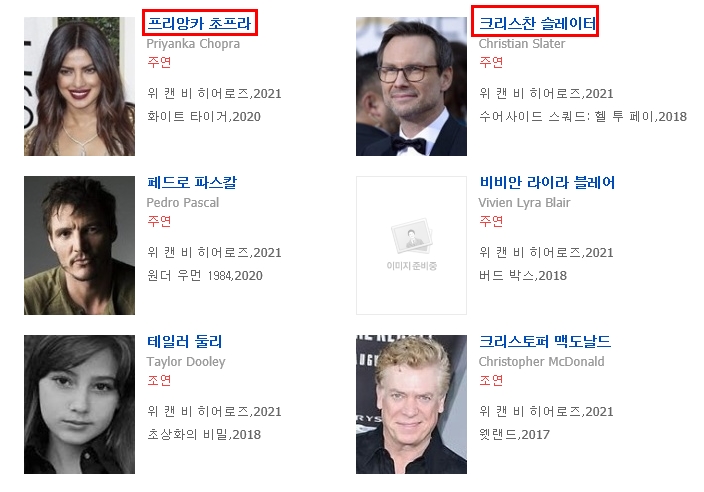Screen dimensions: 704x492
Task: Open 프리앙카 초프라 actor name link
Action: (199, 23)
